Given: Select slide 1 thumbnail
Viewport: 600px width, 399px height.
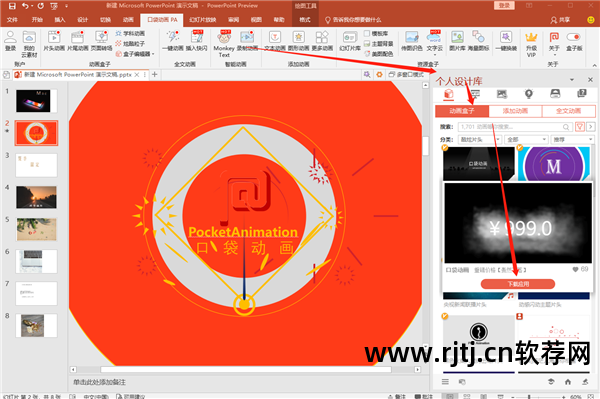Looking at the screenshot, I should pyautogui.click(x=36, y=101).
